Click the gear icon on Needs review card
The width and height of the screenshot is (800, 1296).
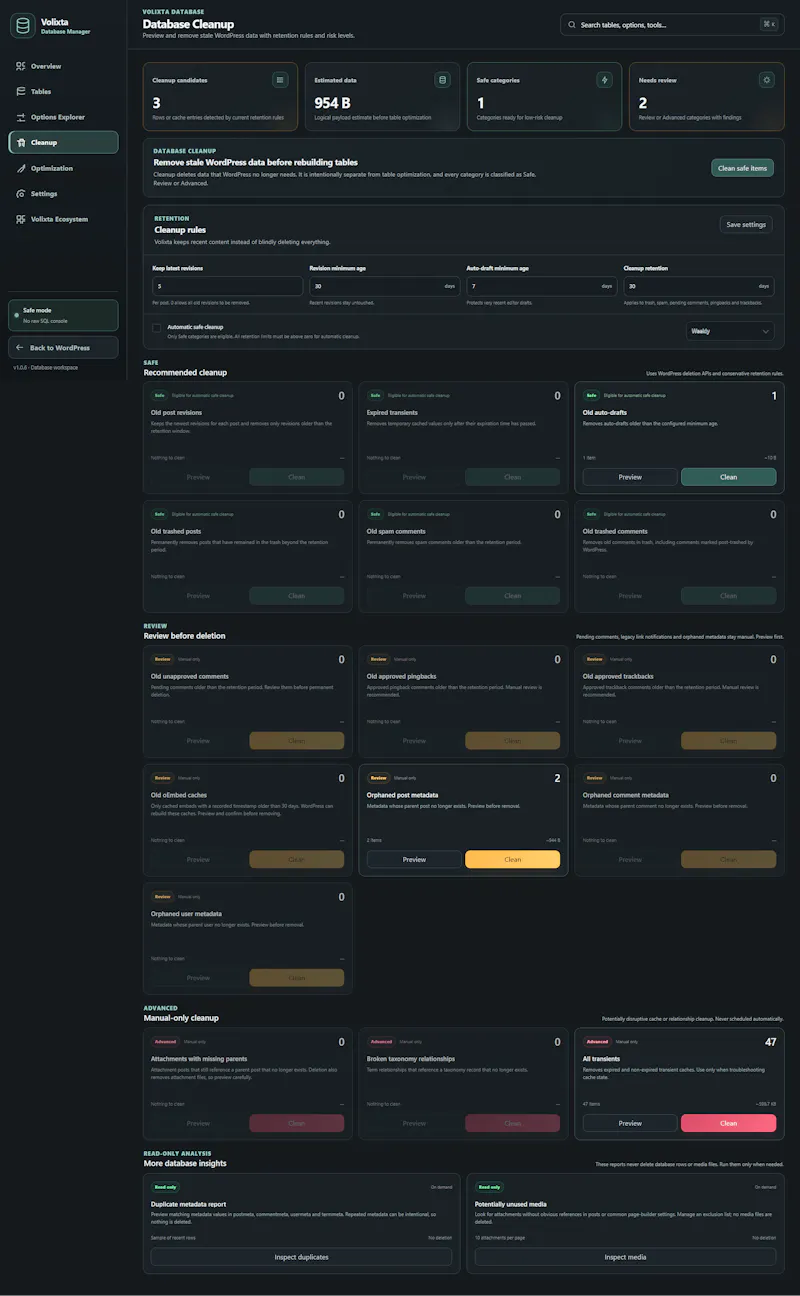[x=766, y=80]
